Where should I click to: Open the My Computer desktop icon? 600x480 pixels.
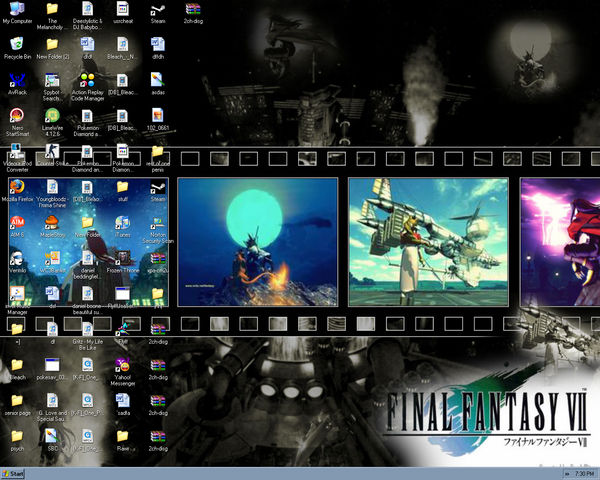tap(17, 12)
